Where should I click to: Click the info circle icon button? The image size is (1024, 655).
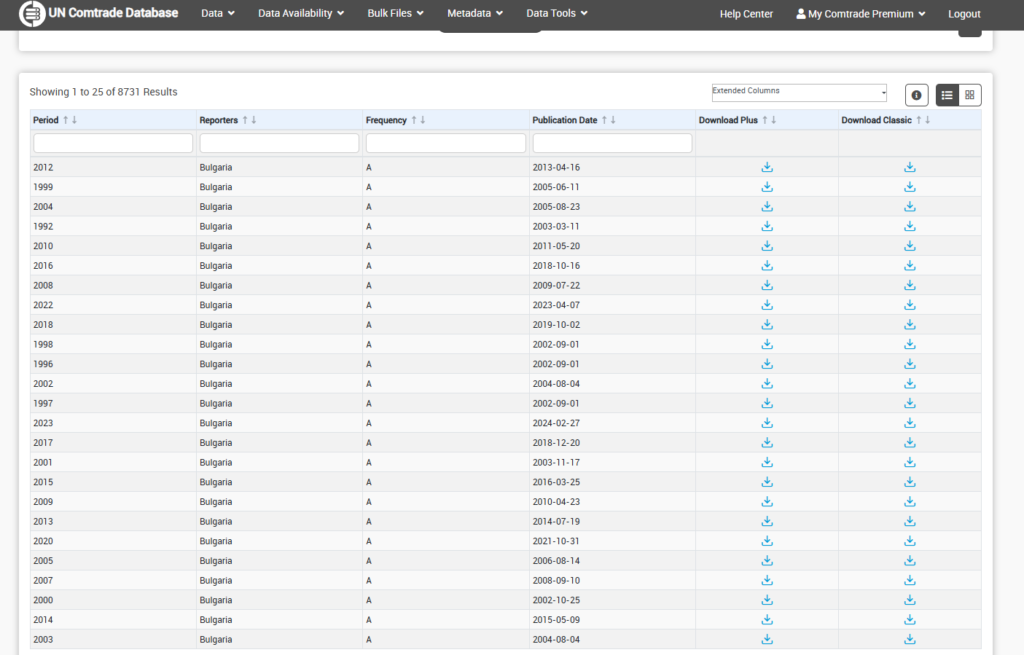pos(916,95)
